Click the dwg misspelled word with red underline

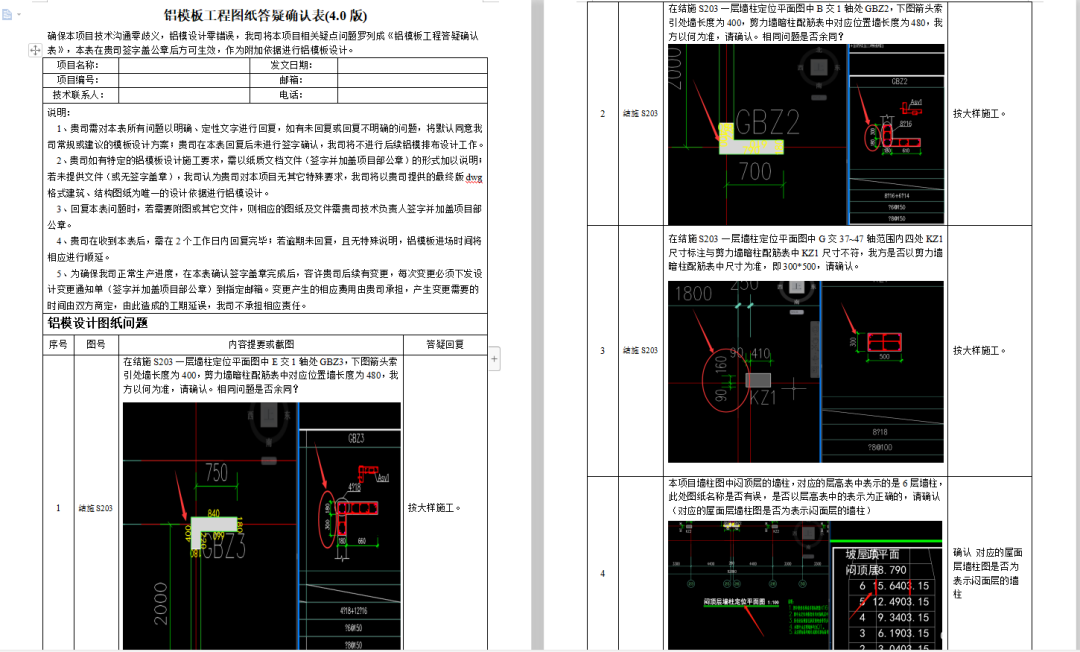coord(474,177)
